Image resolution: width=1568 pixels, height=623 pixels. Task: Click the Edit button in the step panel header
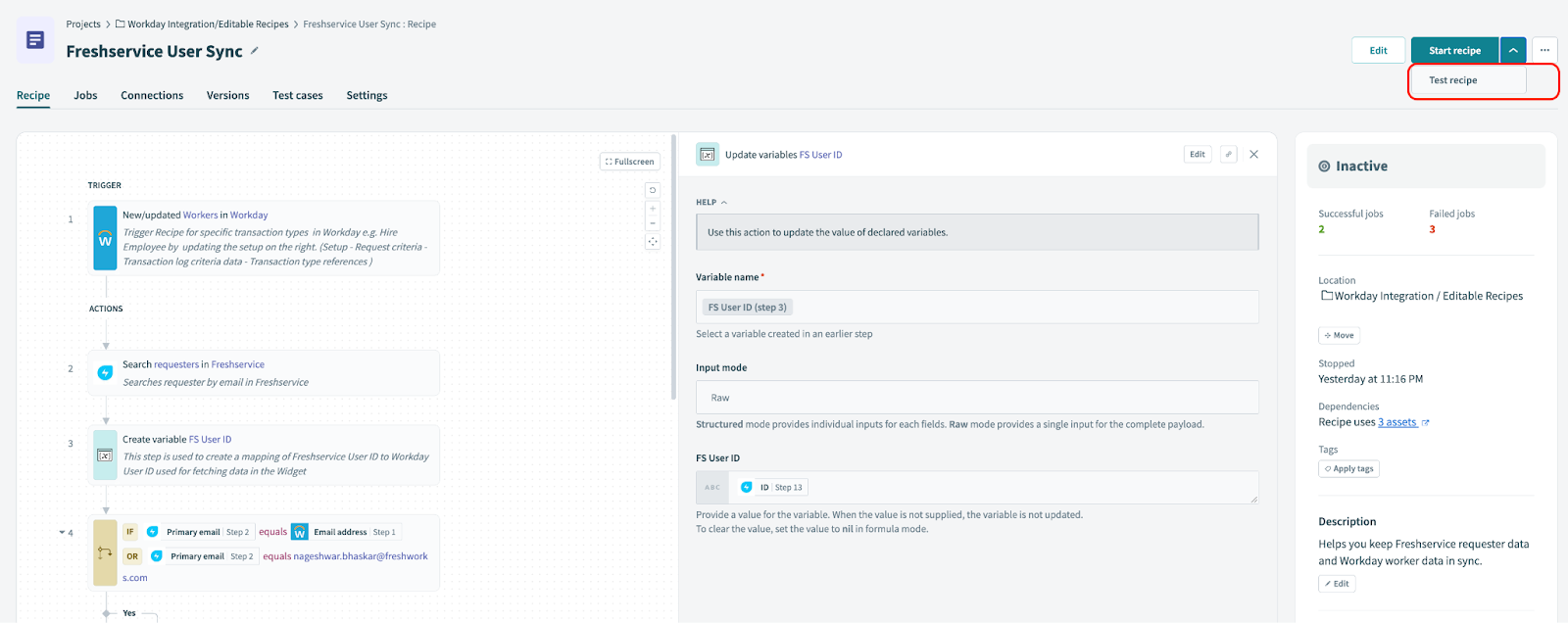coord(1198,154)
